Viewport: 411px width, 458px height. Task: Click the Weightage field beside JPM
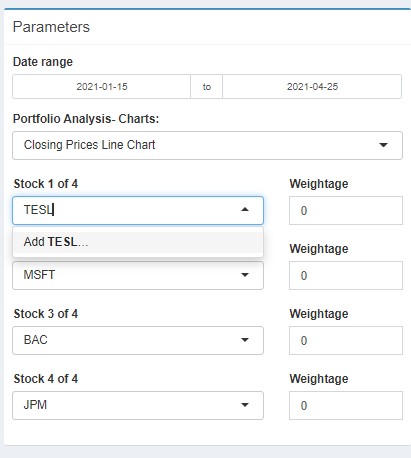point(346,405)
